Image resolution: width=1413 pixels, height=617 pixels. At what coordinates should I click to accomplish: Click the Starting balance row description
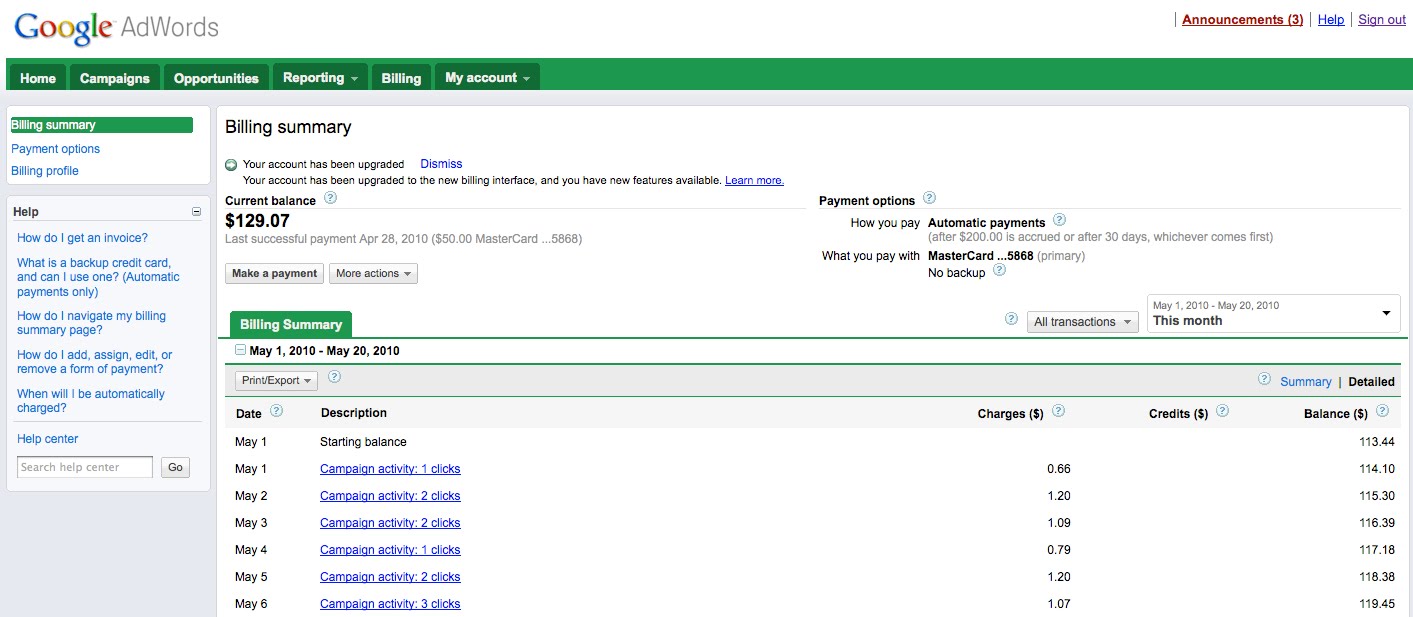pos(363,442)
